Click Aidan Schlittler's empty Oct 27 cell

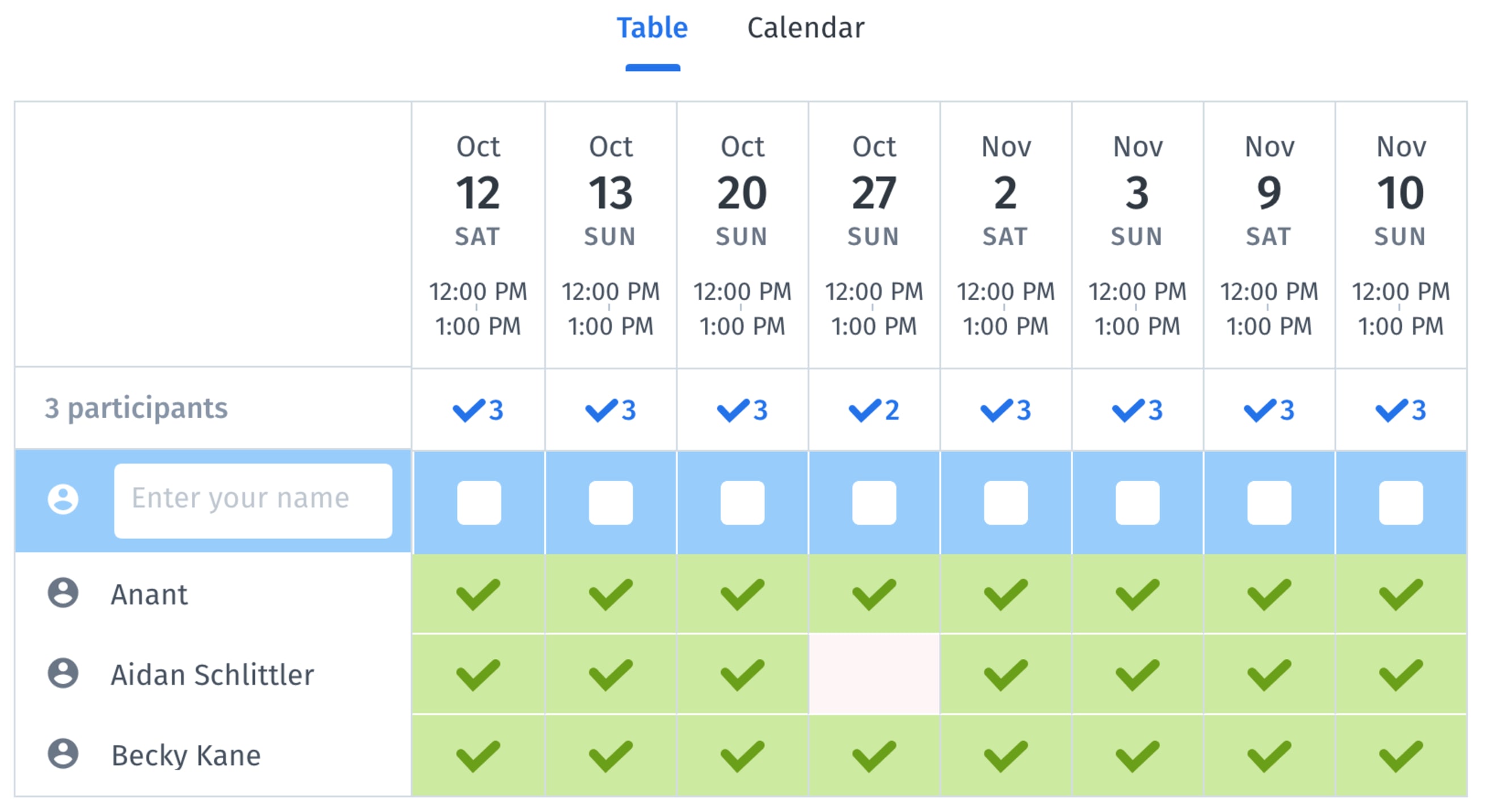click(874, 674)
